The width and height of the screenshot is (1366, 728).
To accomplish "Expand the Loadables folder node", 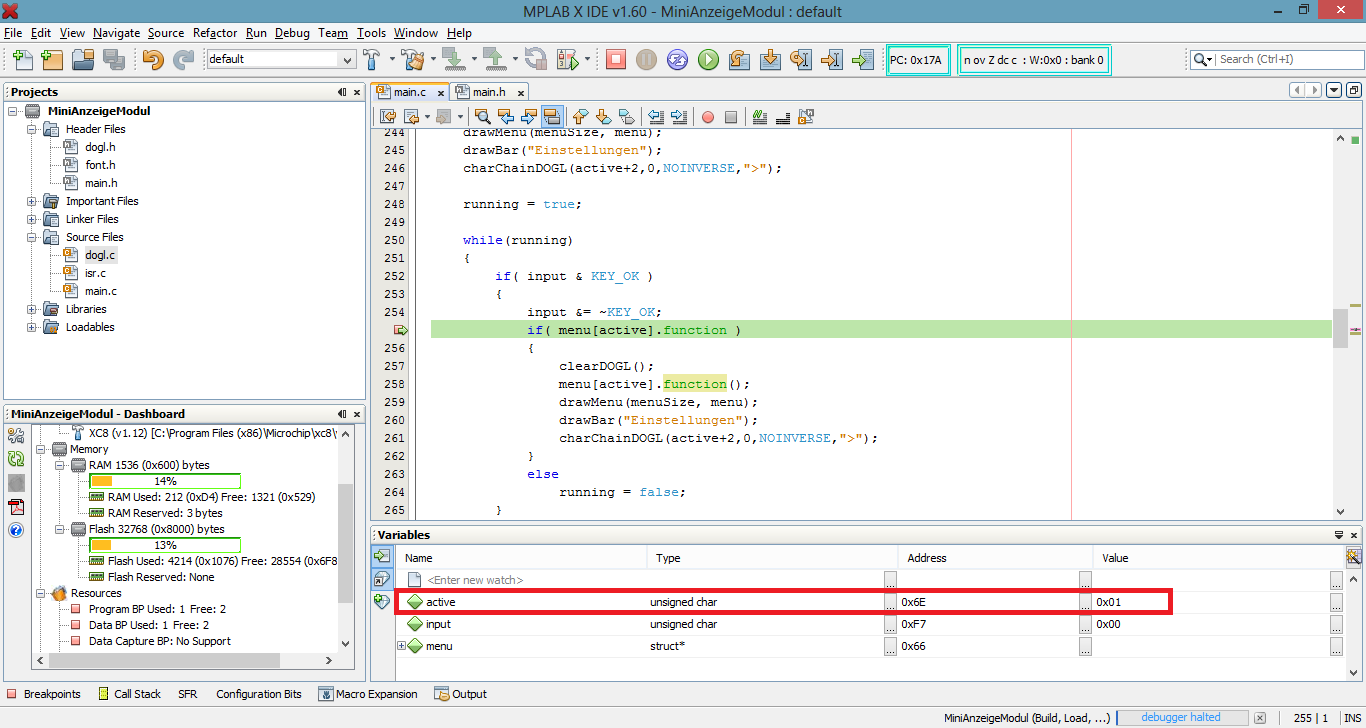I will pyautogui.click(x=31, y=327).
